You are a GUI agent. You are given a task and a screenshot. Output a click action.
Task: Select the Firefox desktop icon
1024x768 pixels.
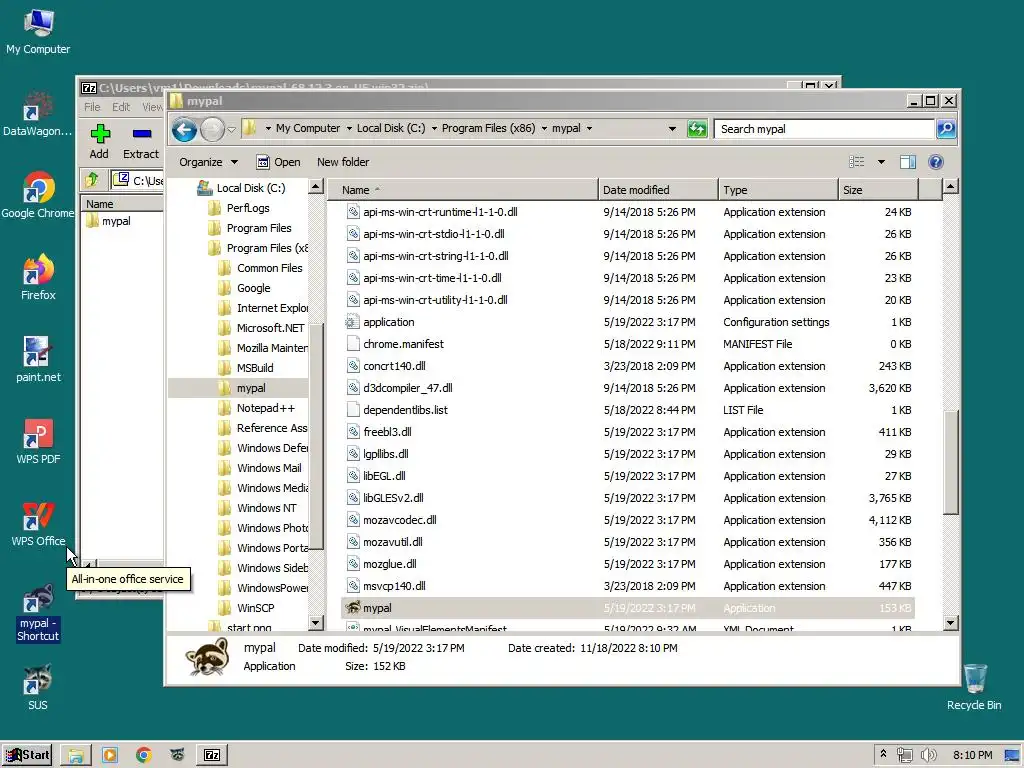pos(38,277)
